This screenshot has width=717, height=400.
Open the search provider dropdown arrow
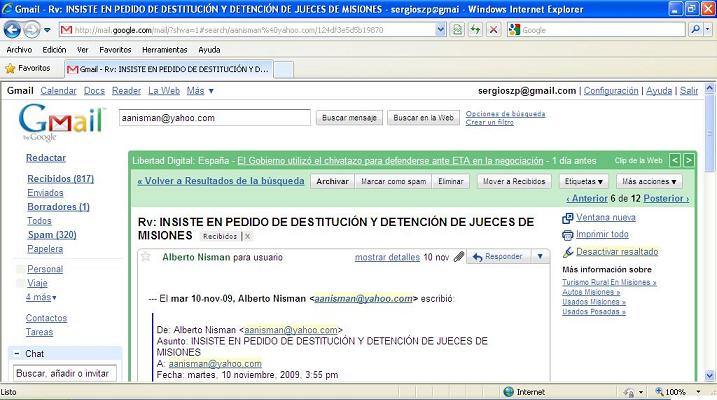click(x=707, y=30)
